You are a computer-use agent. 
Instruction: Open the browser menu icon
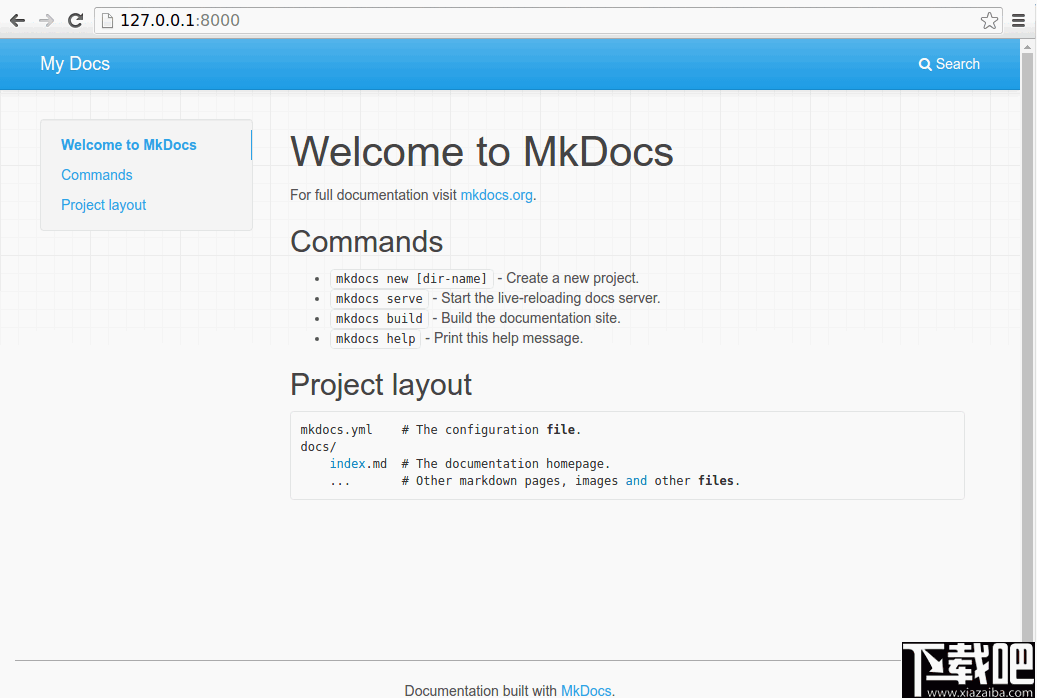[x=1019, y=20]
